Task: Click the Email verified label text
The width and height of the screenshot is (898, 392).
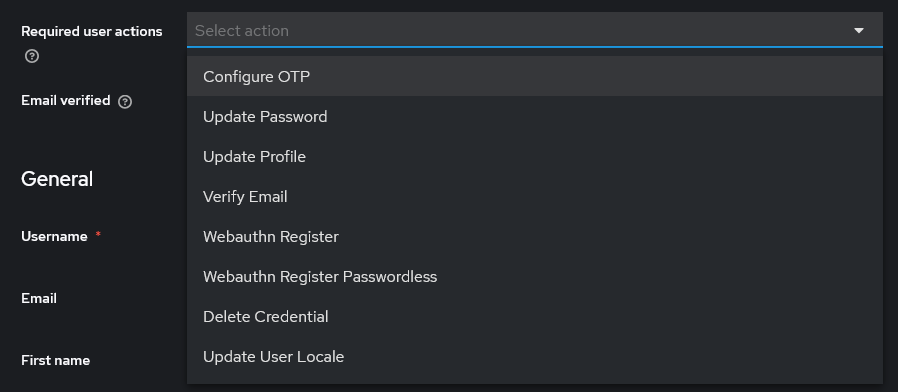Action: click(x=65, y=100)
